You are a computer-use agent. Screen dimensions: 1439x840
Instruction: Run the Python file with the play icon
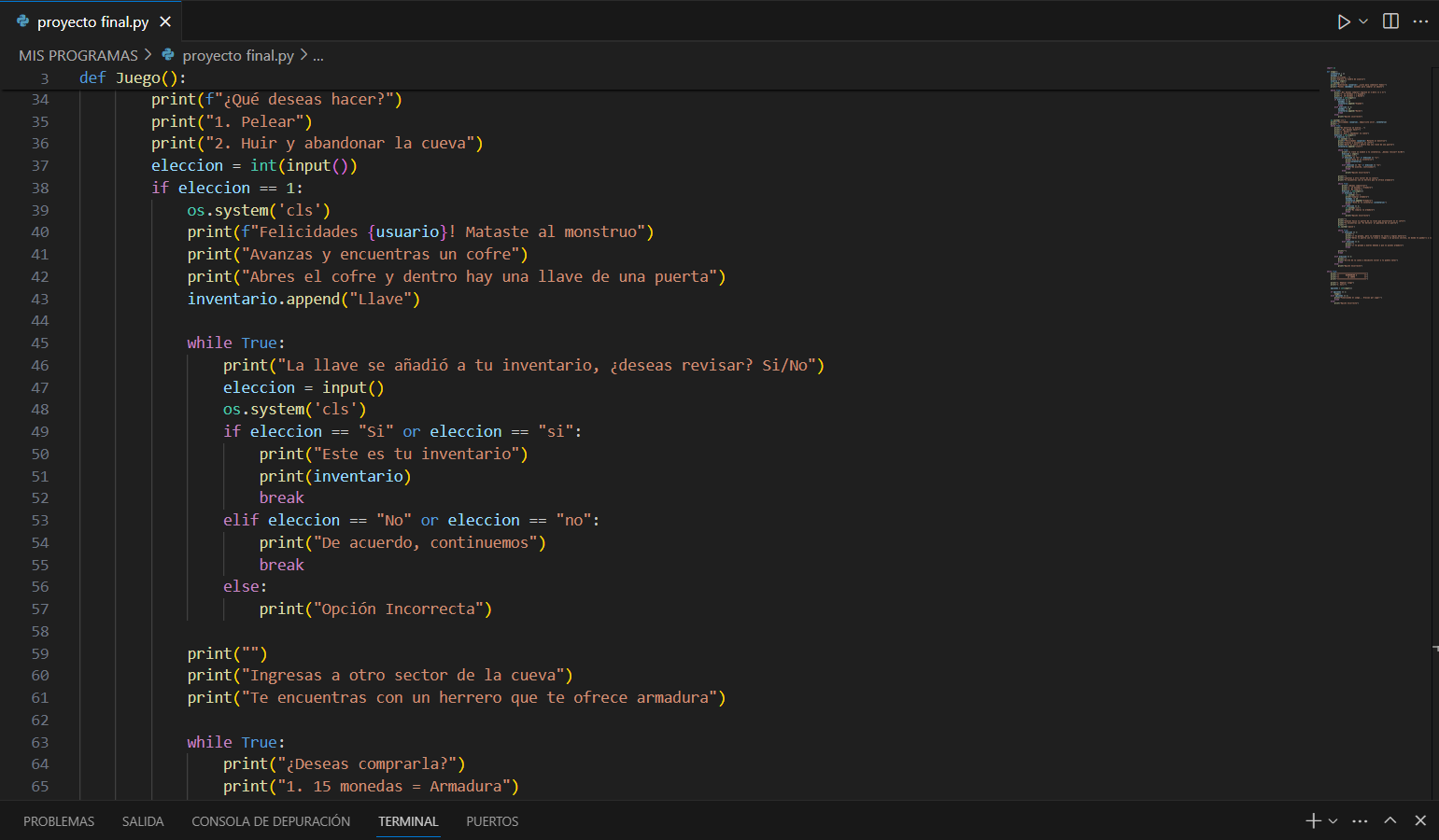(x=1344, y=21)
